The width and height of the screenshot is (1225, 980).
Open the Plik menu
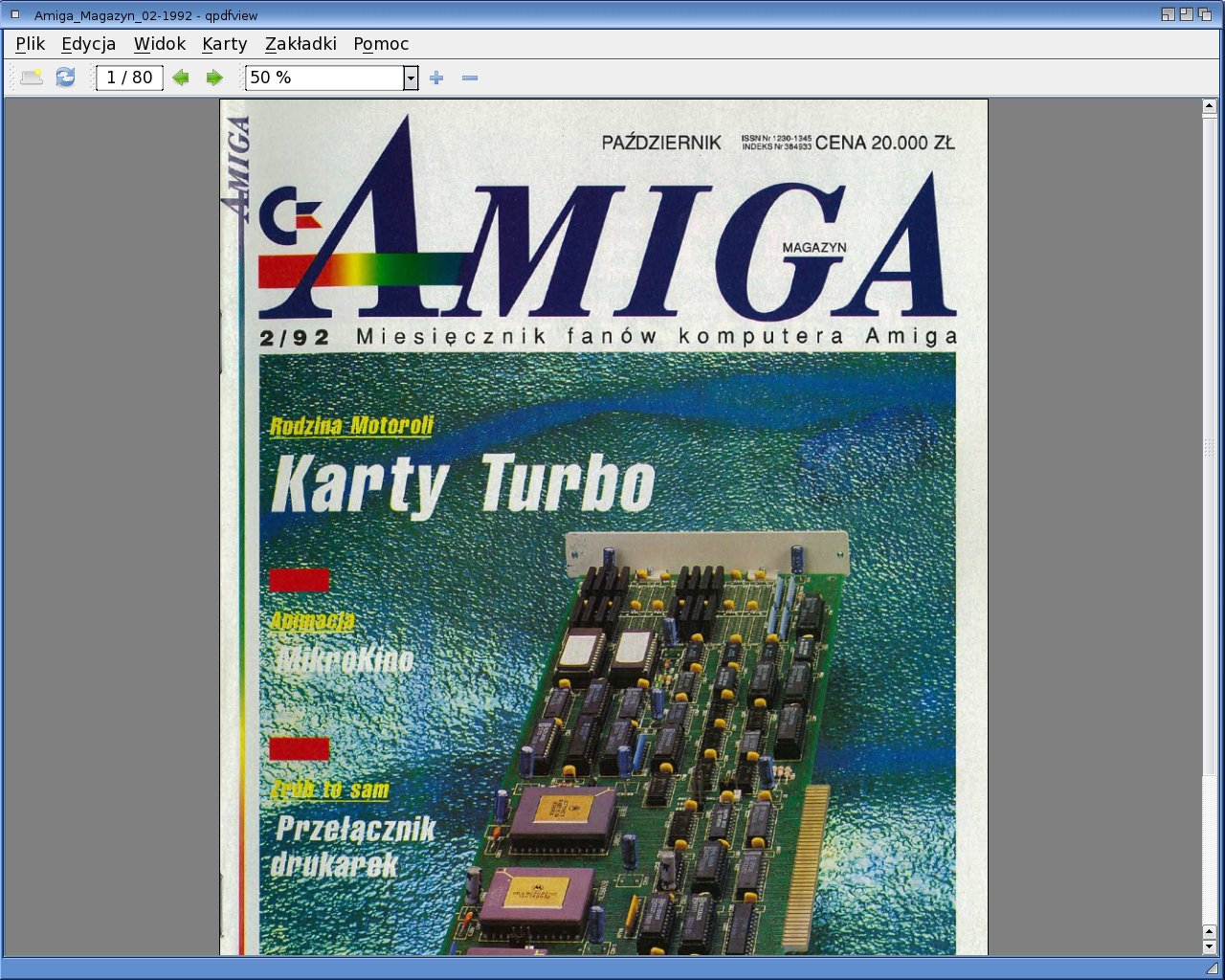pyautogui.click(x=30, y=44)
